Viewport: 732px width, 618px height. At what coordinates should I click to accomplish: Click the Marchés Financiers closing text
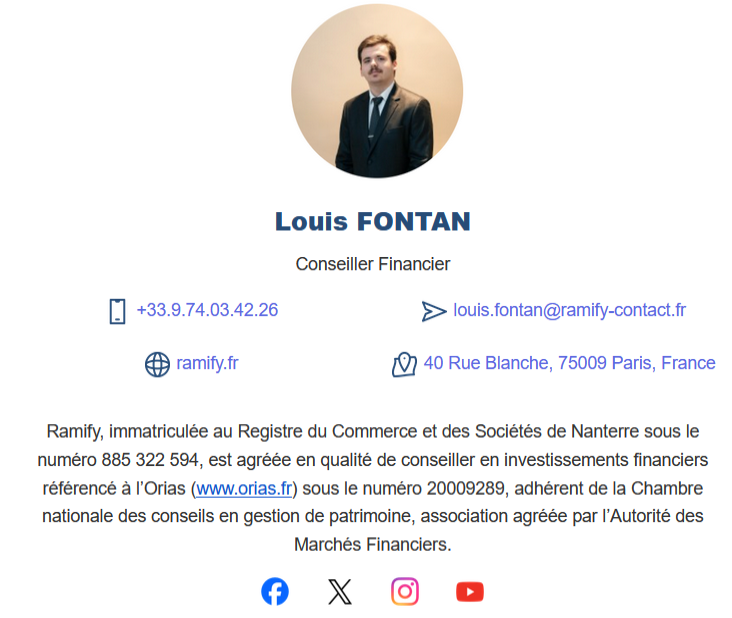coord(373,545)
